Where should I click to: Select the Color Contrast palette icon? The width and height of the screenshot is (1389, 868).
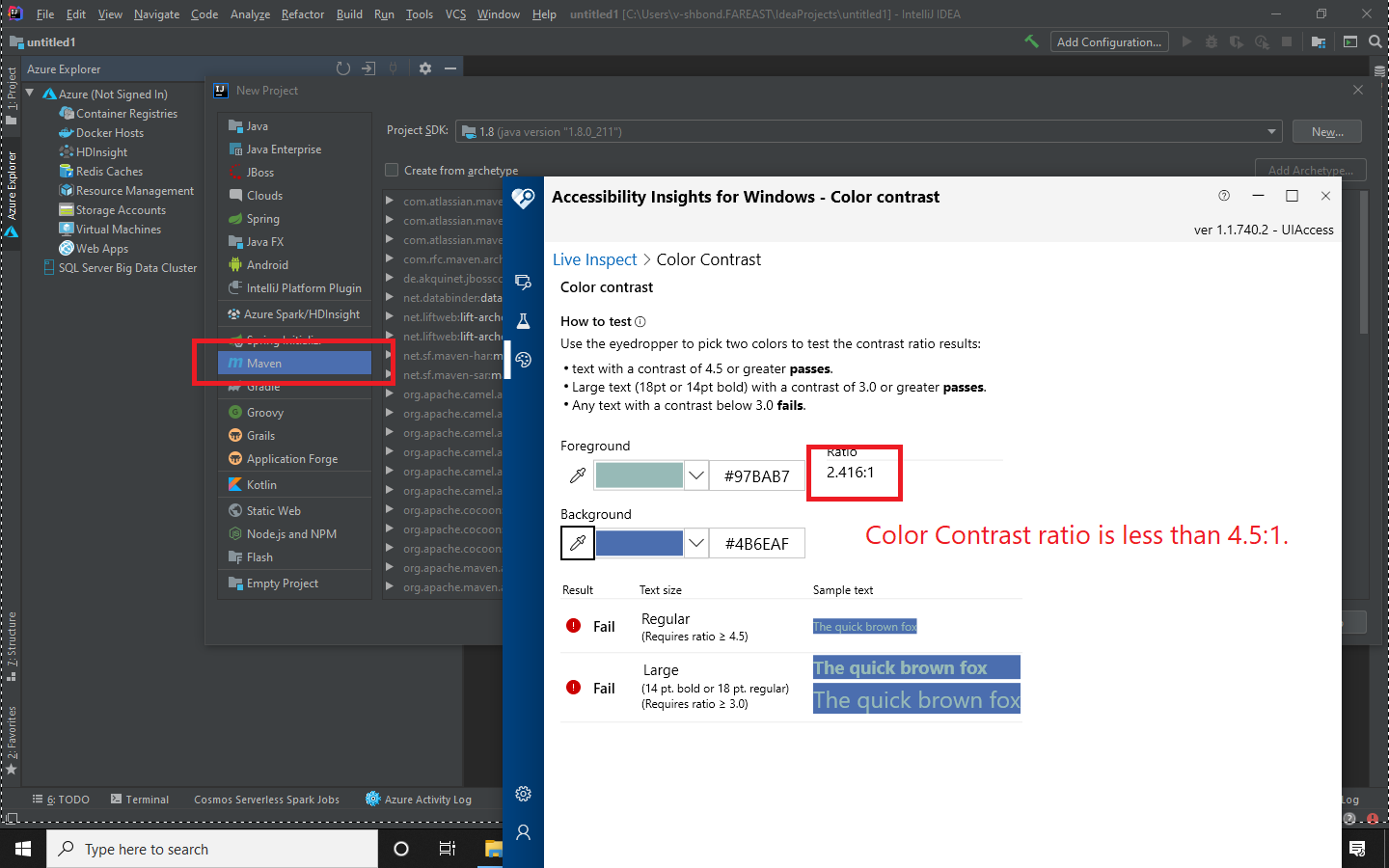point(523,359)
